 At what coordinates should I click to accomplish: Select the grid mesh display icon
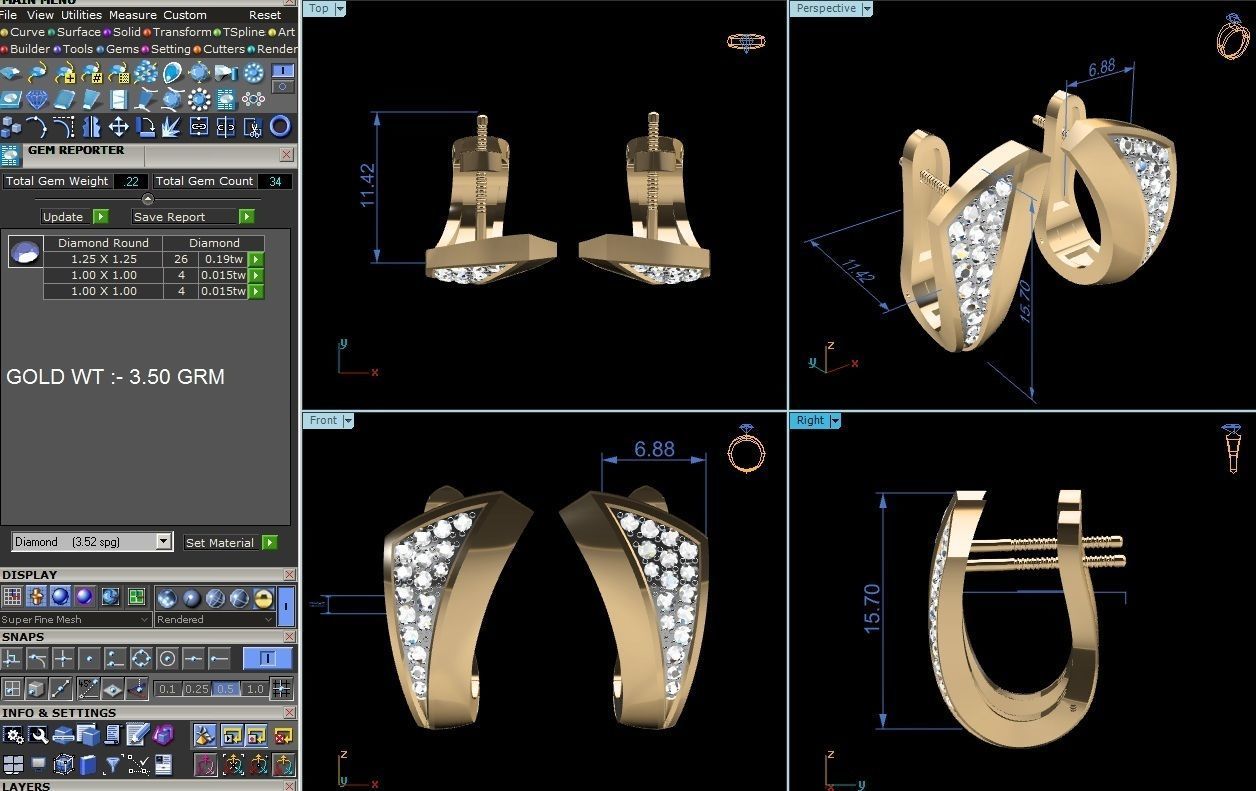pos(12,596)
